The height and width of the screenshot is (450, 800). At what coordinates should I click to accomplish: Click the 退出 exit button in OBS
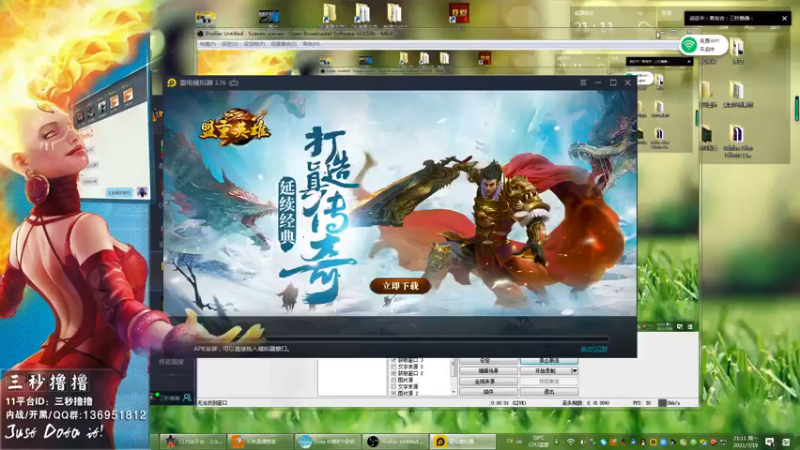tap(549, 392)
